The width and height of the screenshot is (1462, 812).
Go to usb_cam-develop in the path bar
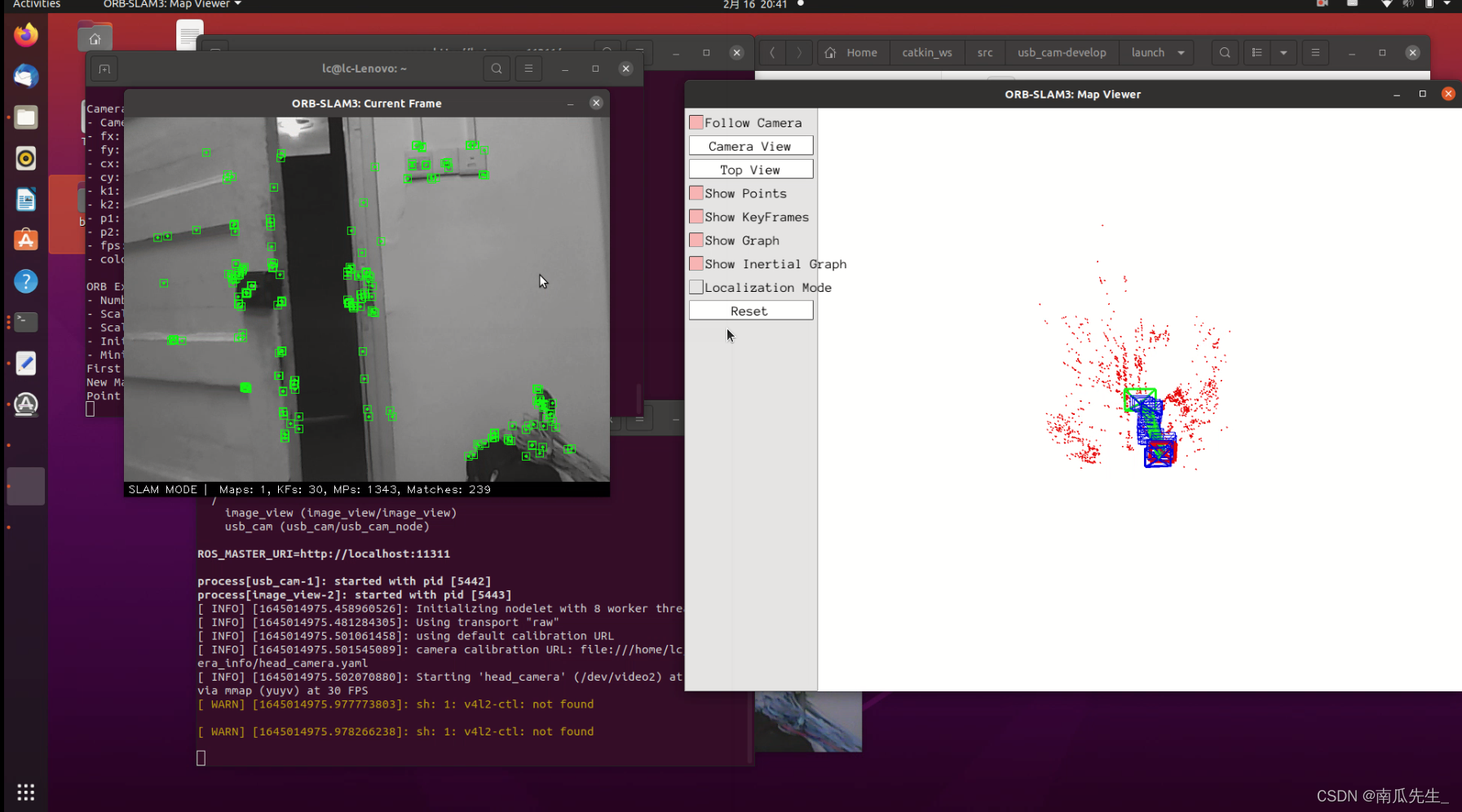(x=1062, y=52)
